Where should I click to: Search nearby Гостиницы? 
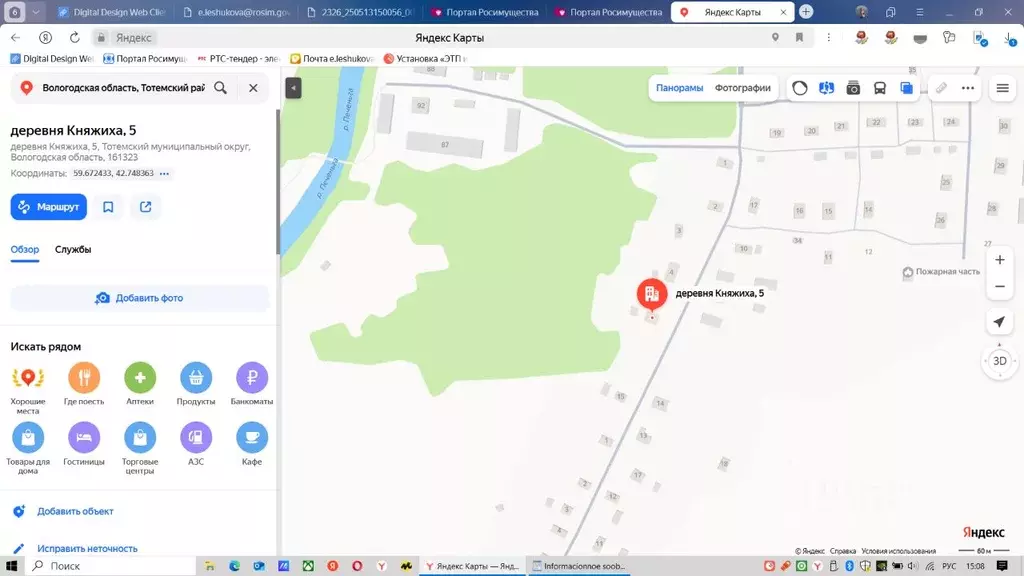click(84, 444)
